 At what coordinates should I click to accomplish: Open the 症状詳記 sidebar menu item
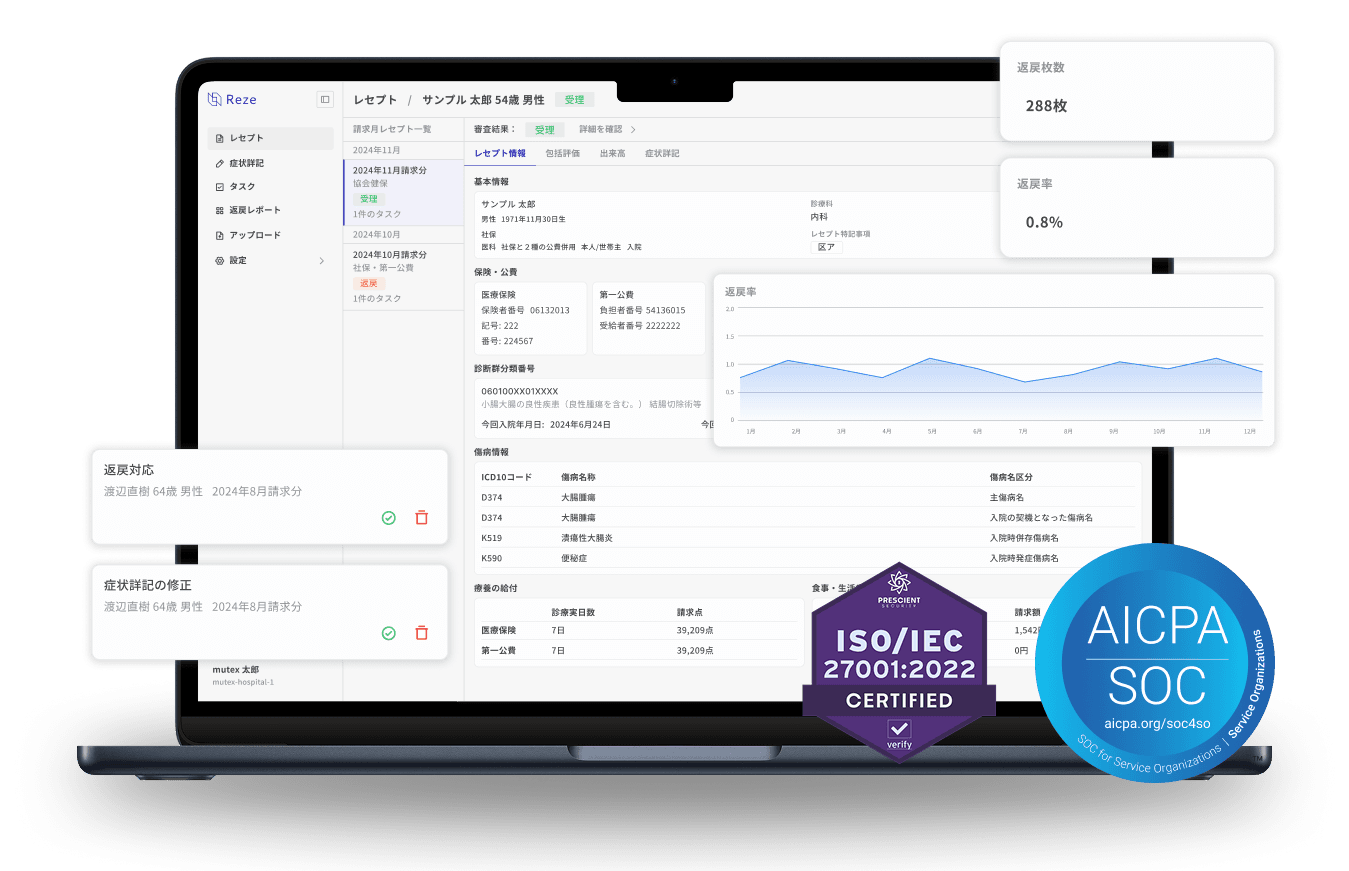[271, 163]
